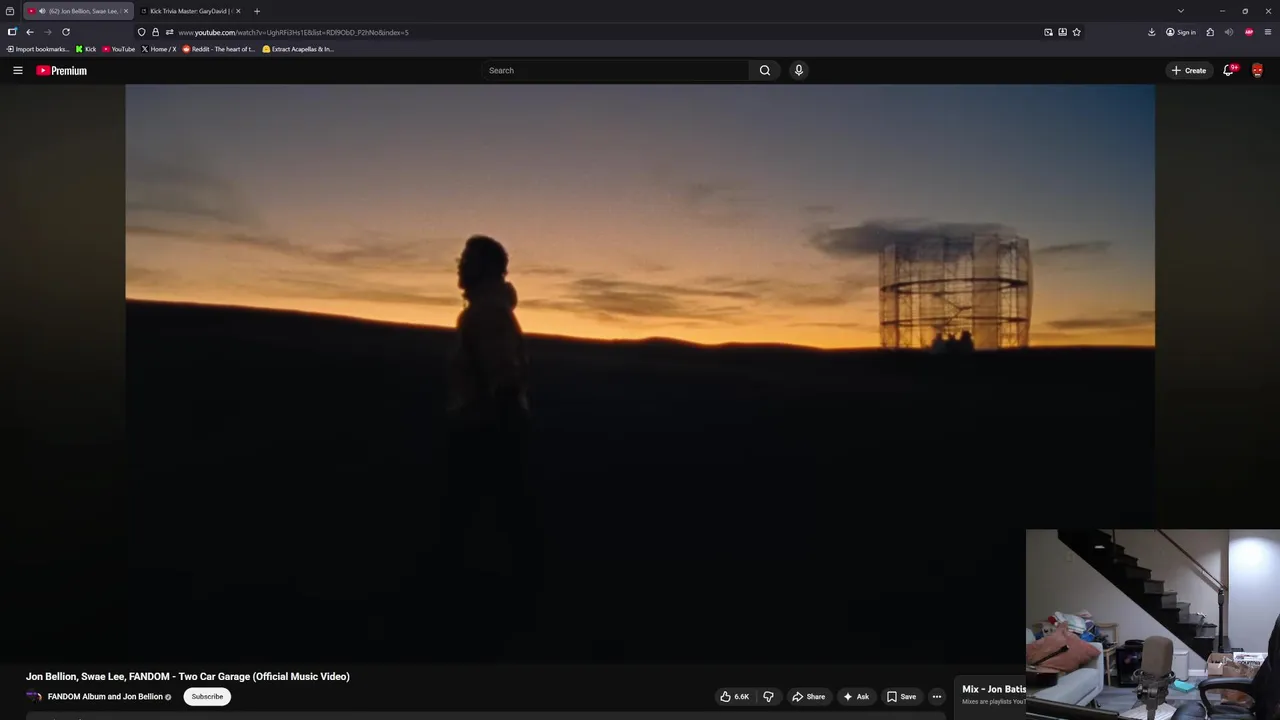Close the Kick Trivia Master tab
Screen dimensions: 1280x720
(238, 11)
